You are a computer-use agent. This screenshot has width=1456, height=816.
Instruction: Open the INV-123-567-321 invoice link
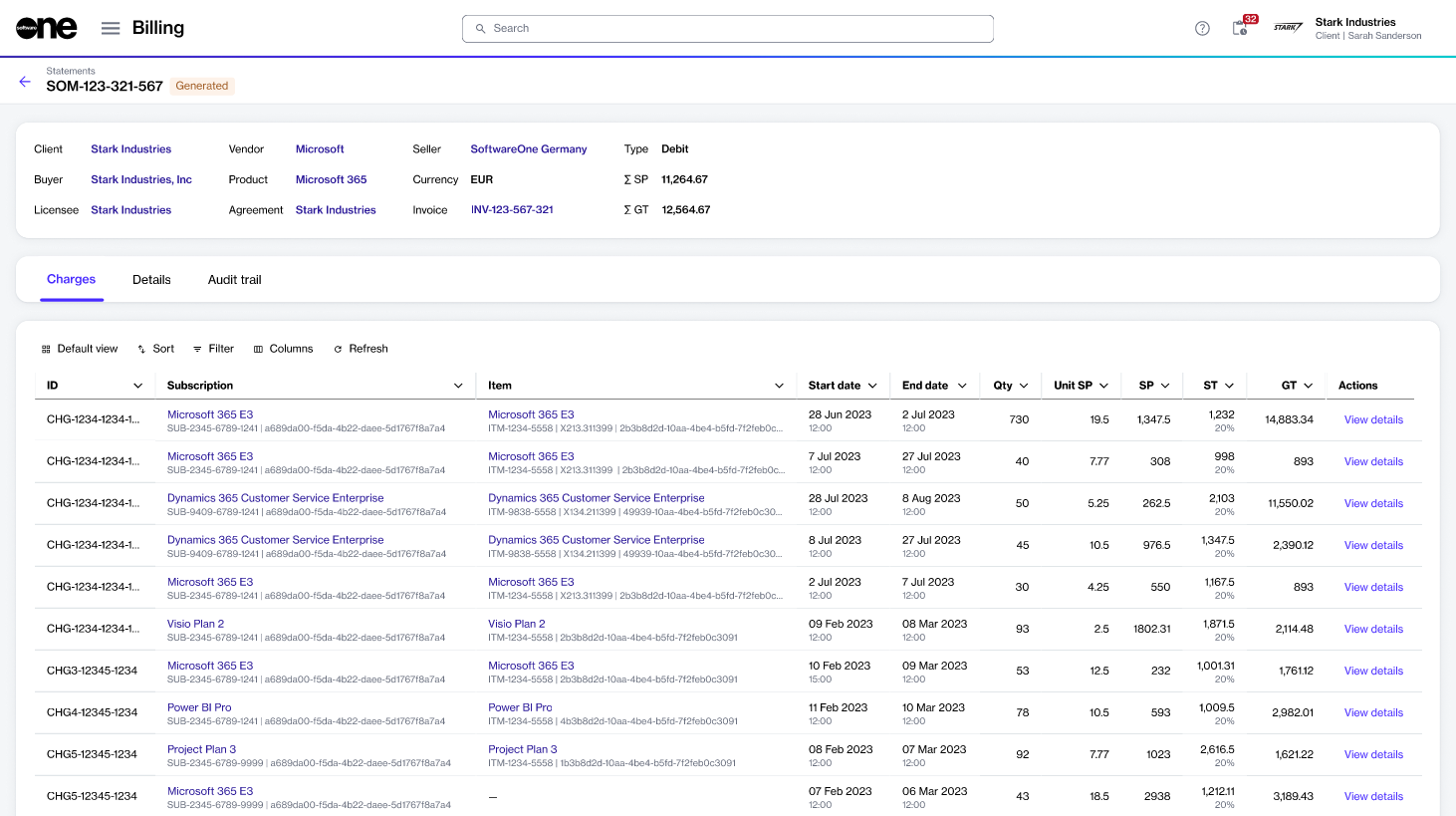coord(512,210)
